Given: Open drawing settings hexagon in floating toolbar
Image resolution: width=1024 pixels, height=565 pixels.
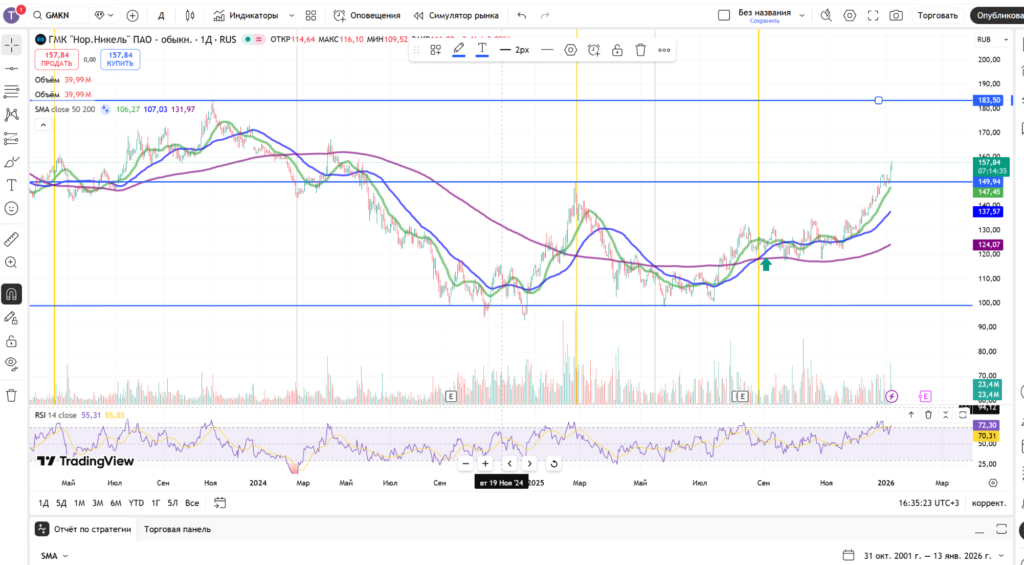Looking at the screenshot, I should pyautogui.click(x=571, y=50).
